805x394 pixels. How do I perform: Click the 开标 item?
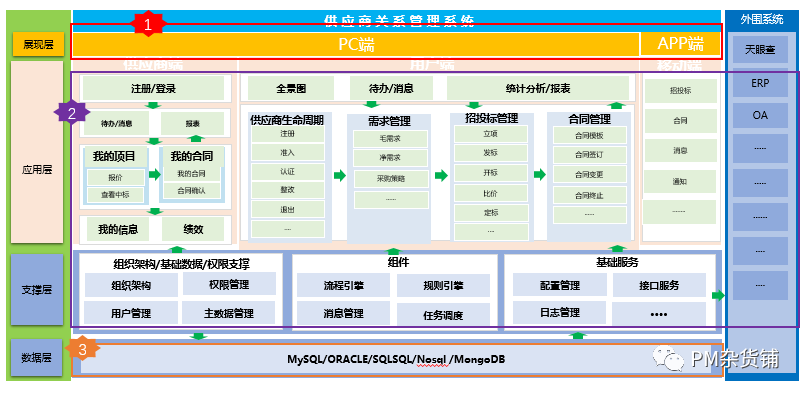[491, 173]
